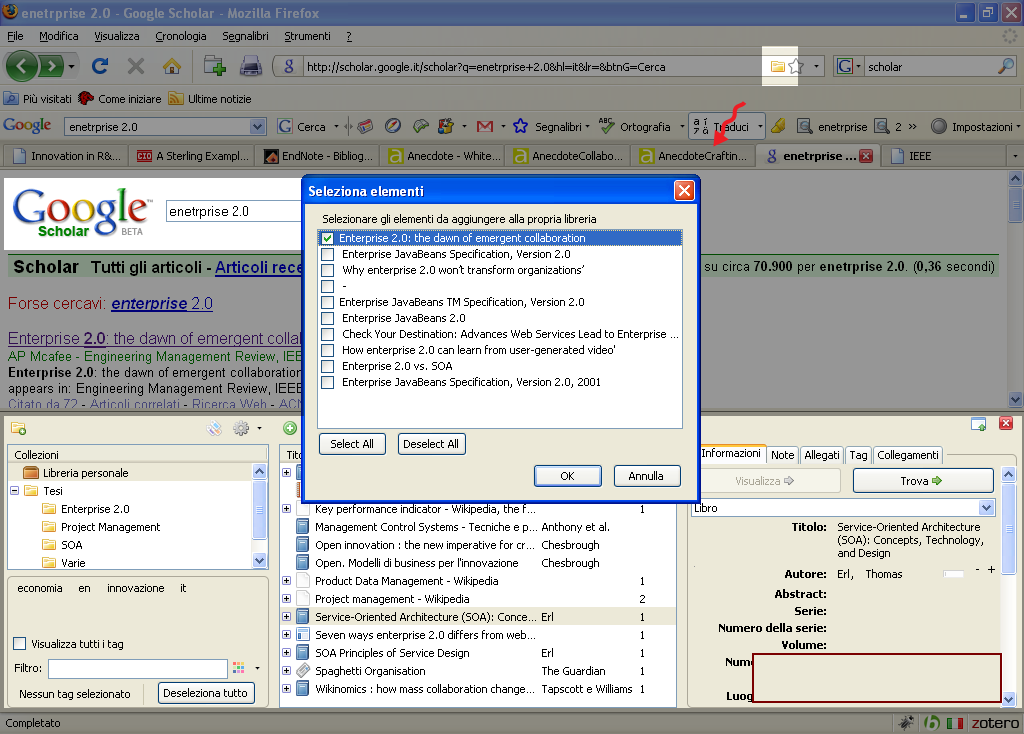The image size is (1024, 734).
Task: Uncheck 'Enterprise 2.0: the dawn of emergent collaboration'
Action: (x=327, y=238)
